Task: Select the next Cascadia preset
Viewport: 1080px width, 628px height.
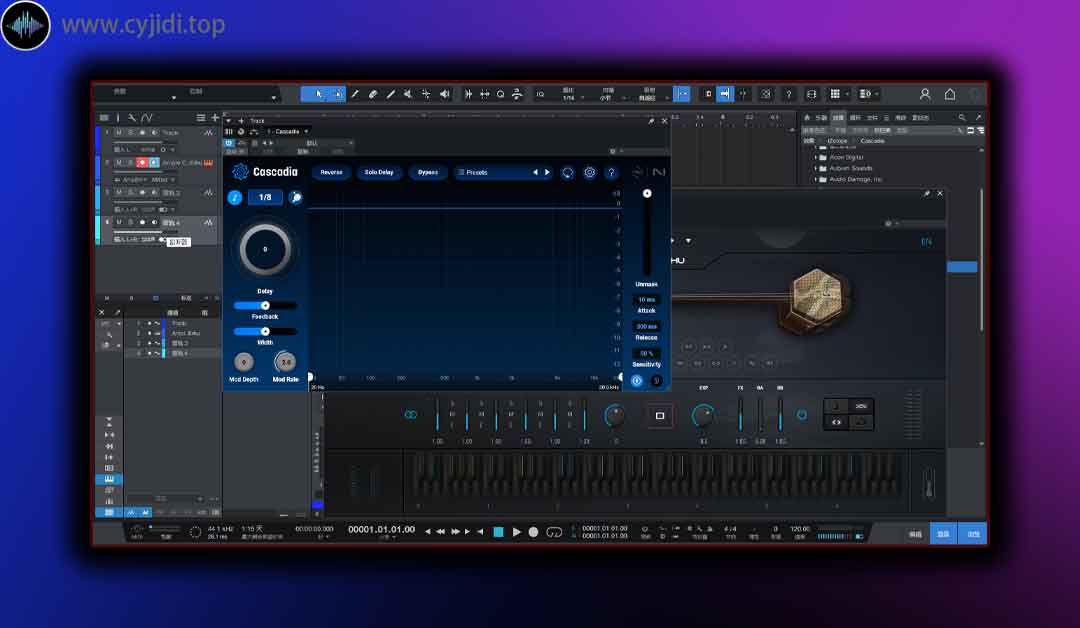Action: (x=547, y=172)
